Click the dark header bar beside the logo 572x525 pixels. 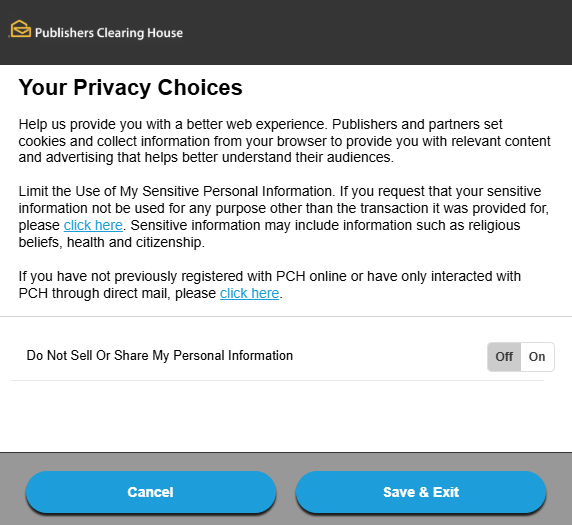(376, 32)
